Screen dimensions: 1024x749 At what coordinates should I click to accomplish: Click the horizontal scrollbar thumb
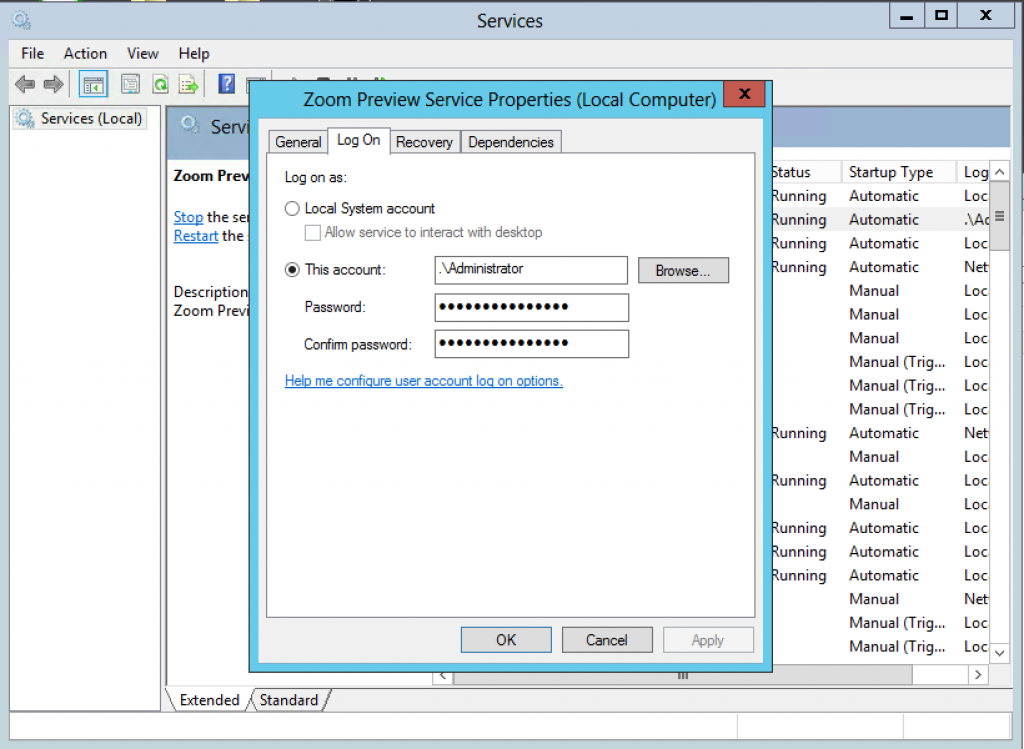pyautogui.click(x=682, y=675)
